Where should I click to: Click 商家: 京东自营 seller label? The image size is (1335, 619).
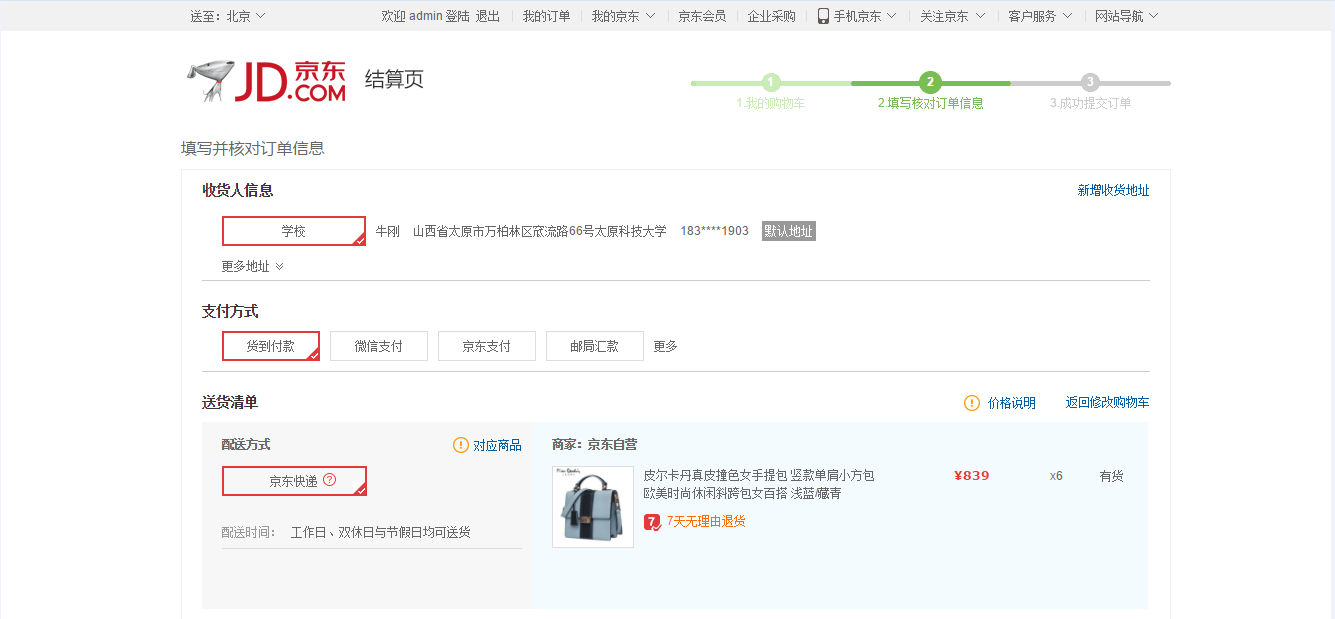[595, 444]
